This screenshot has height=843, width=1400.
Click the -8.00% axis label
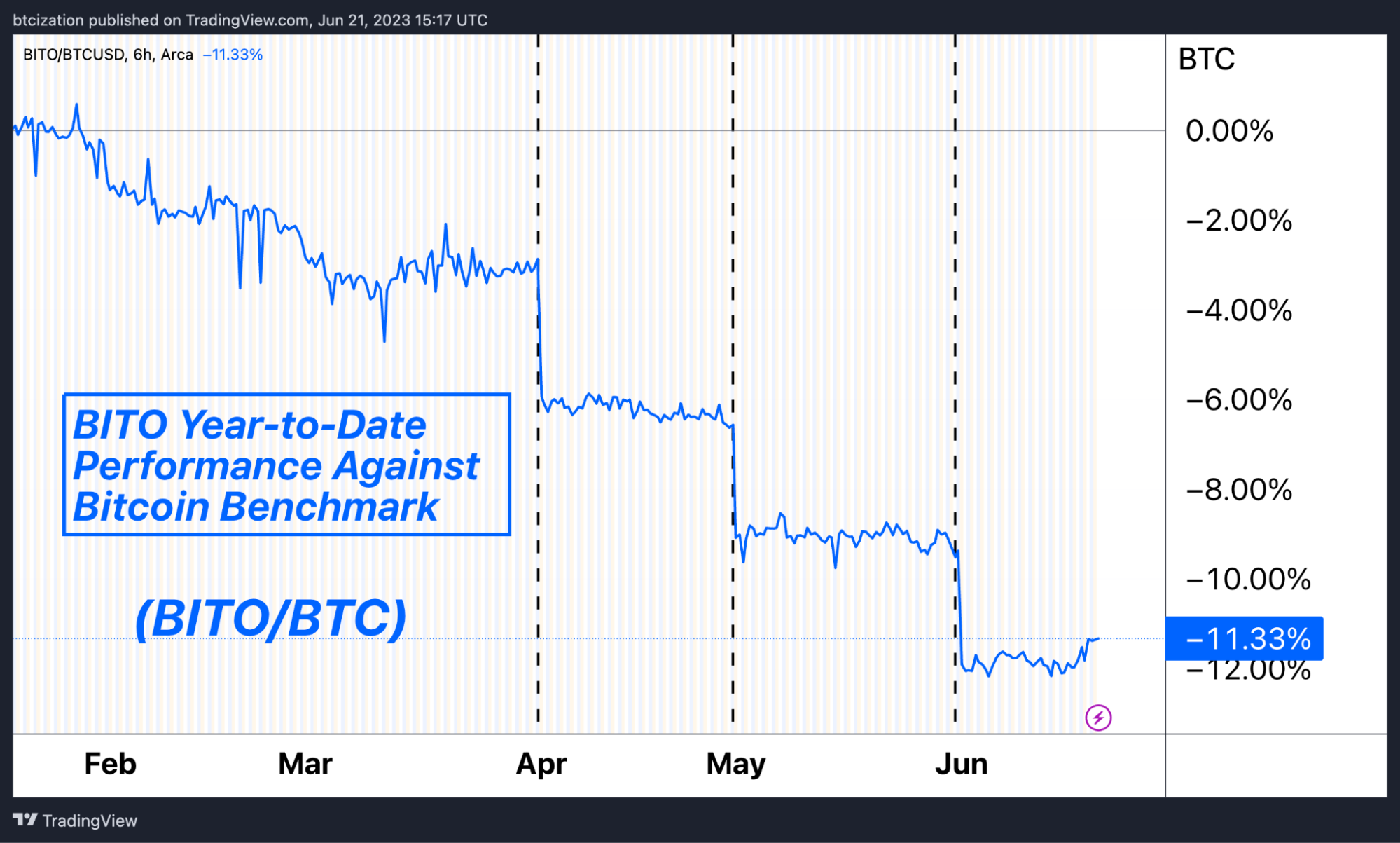1239,490
